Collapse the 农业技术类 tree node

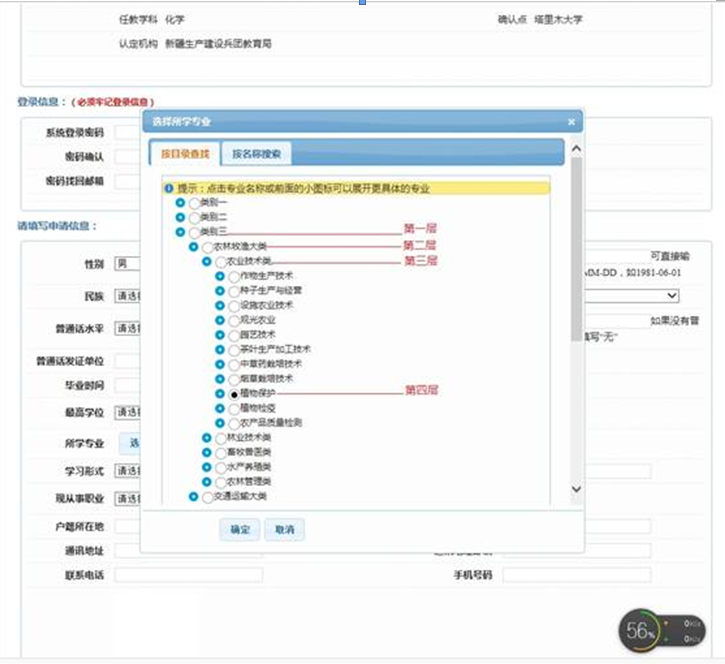(206, 261)
